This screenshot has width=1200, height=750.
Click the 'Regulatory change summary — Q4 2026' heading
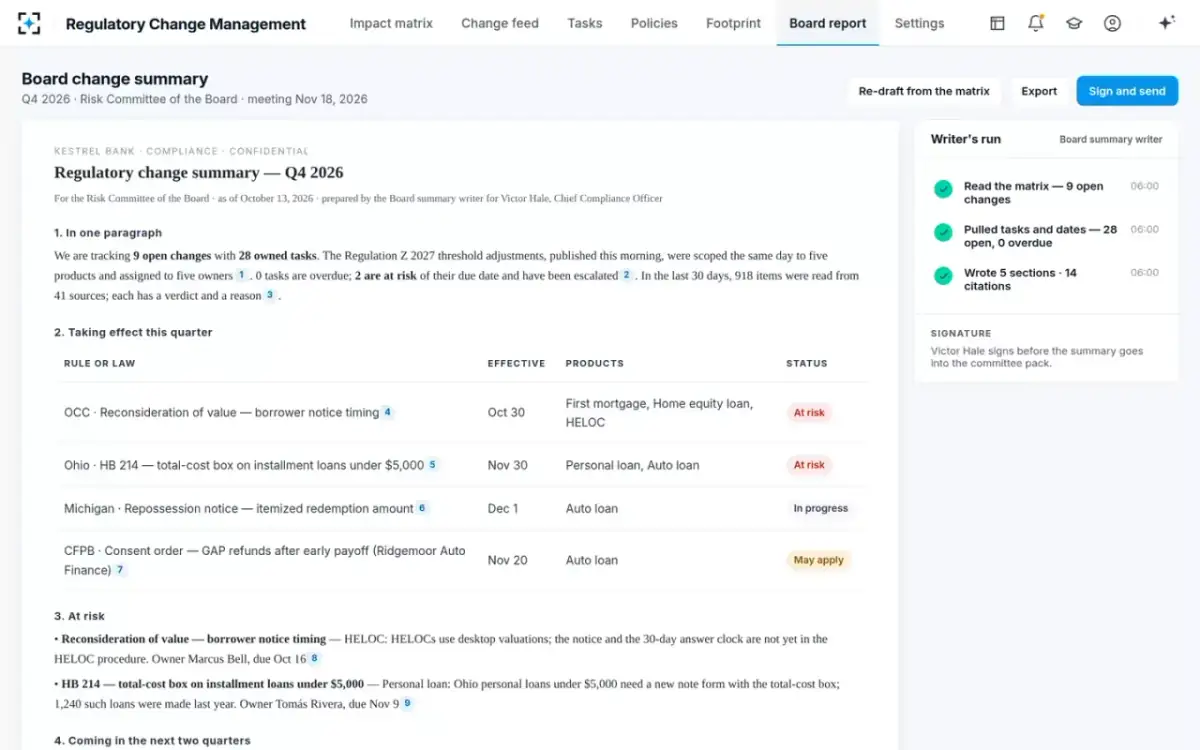[x=199, y=173]
